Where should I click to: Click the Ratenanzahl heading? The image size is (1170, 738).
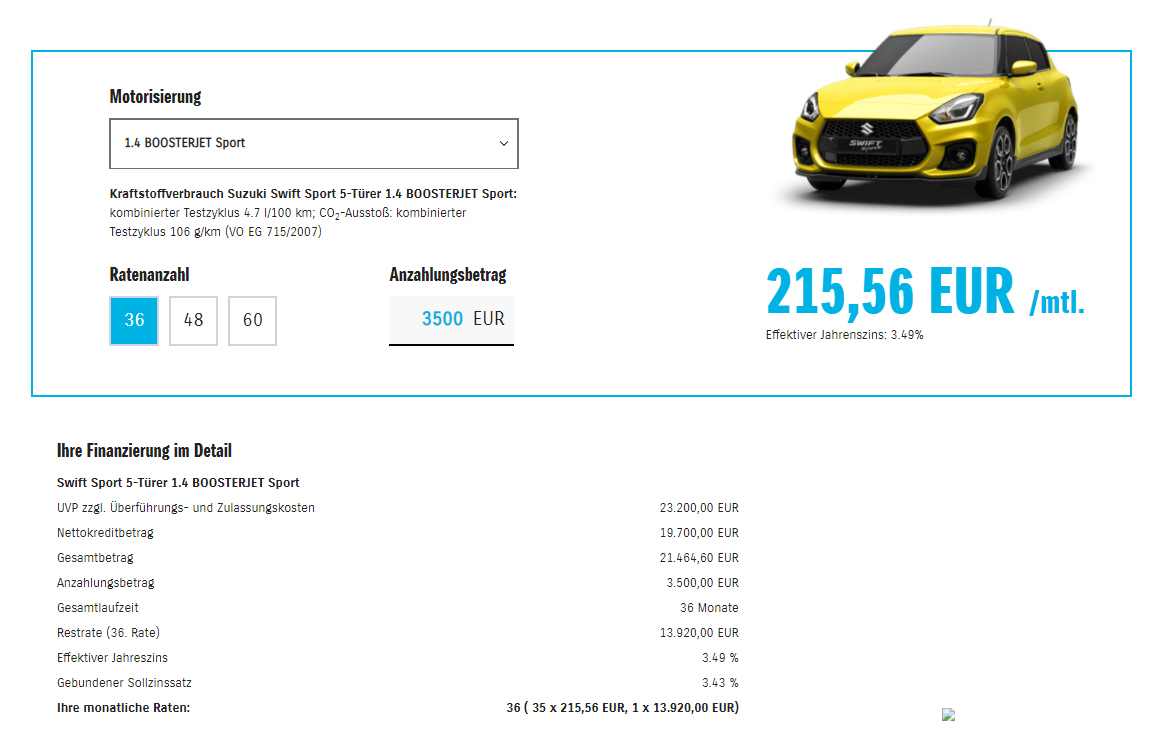(x=149, y=275)
